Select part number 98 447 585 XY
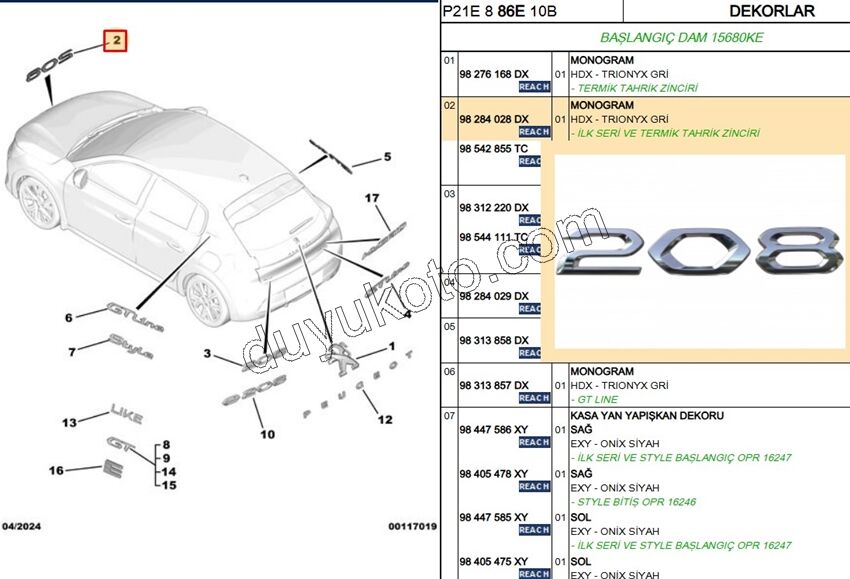 [493, 517]
